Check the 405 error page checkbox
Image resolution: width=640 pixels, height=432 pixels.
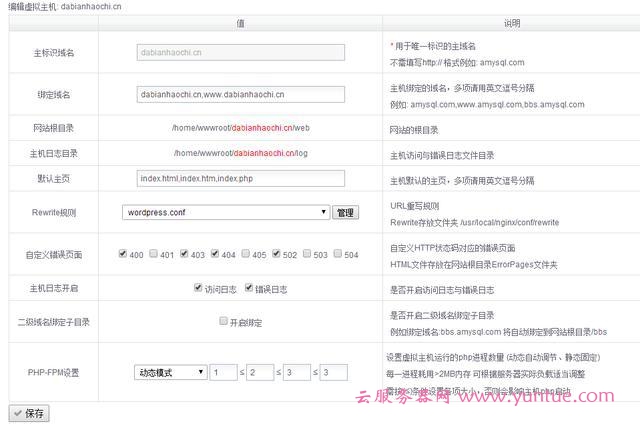click(x=246, y=254)
